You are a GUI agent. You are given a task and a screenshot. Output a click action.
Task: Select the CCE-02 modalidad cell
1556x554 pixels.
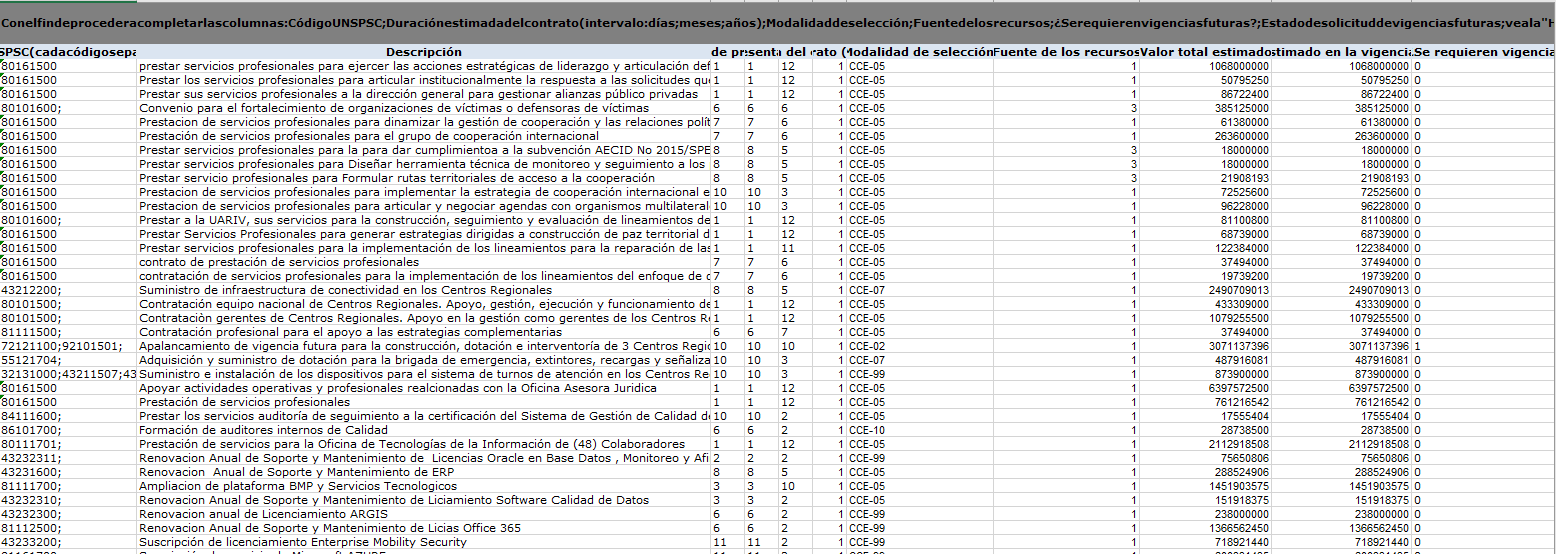tap(920, 345)
